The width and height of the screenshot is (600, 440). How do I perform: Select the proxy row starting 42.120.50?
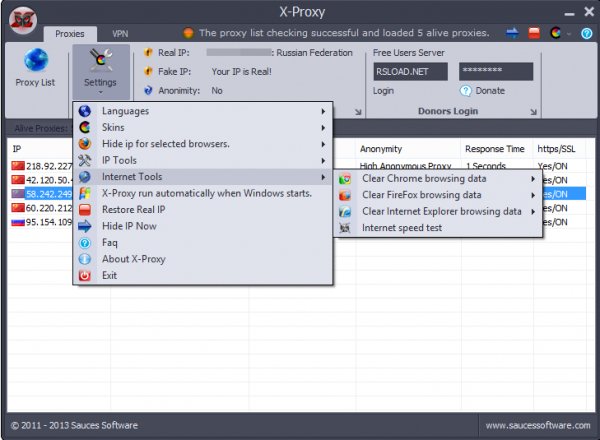coord(42,180)
